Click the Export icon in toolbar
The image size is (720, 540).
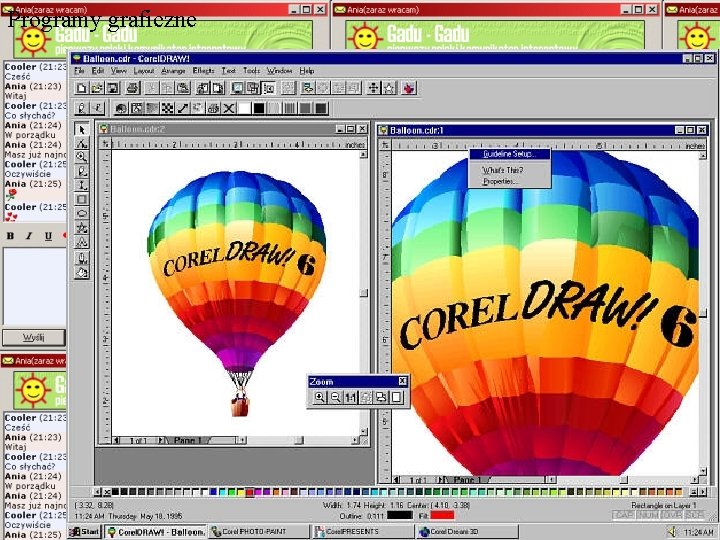pyautogui.click(x=218, y=88)
